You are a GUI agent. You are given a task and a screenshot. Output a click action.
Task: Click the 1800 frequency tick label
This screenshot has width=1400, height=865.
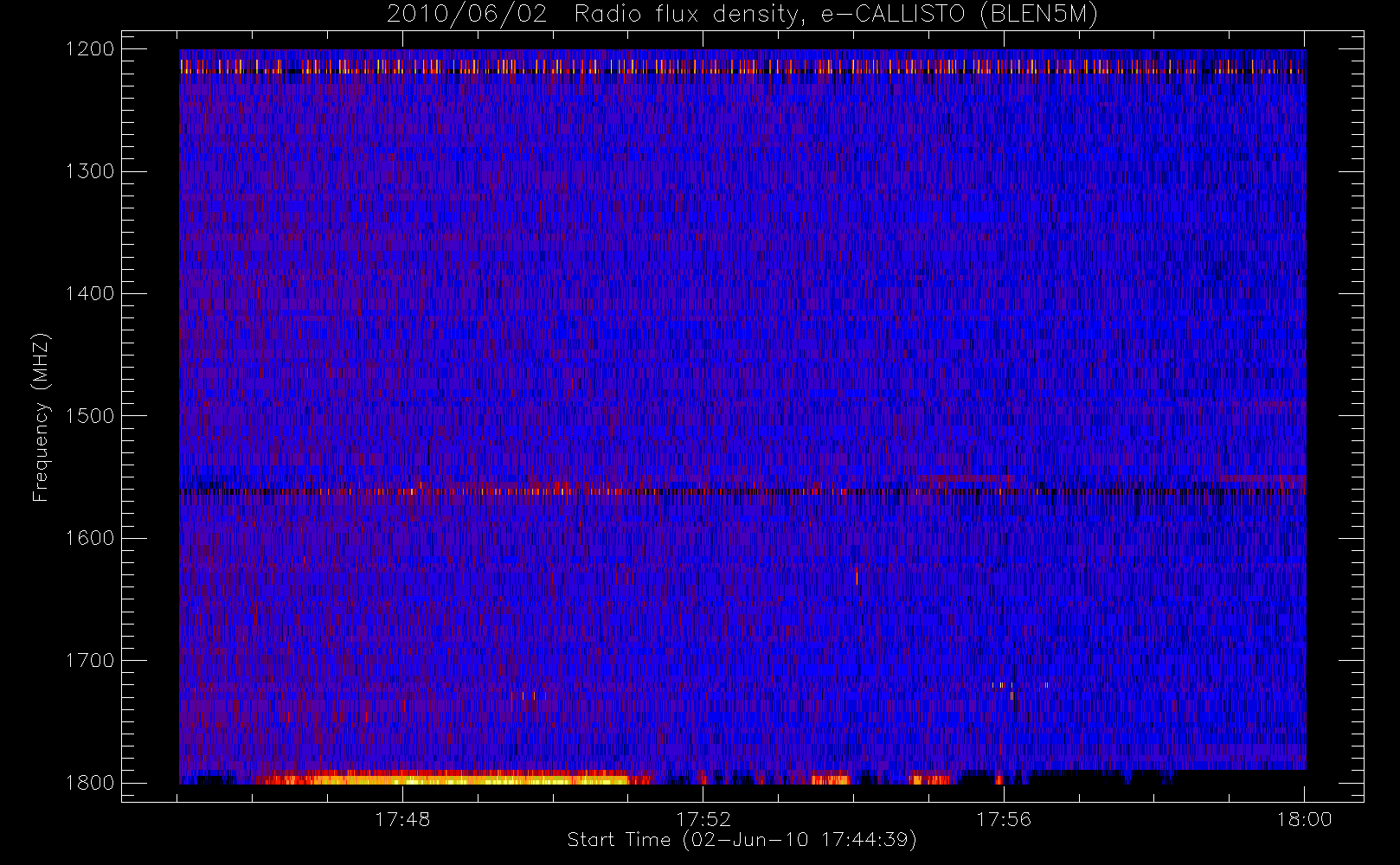click(x=90, y=783)
